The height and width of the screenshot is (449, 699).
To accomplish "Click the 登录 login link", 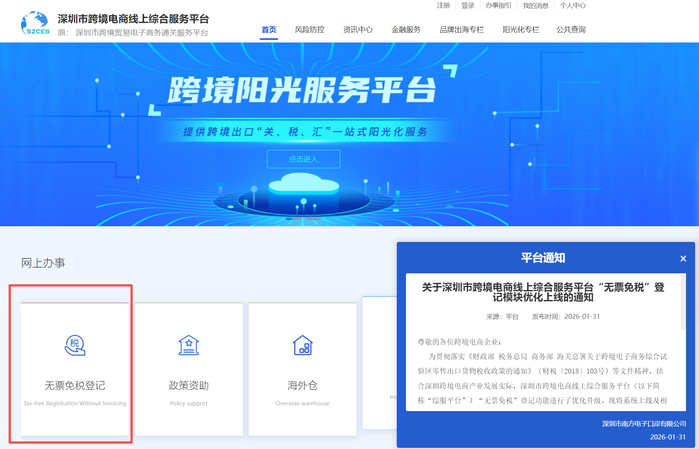I will (x=468, y=6).
